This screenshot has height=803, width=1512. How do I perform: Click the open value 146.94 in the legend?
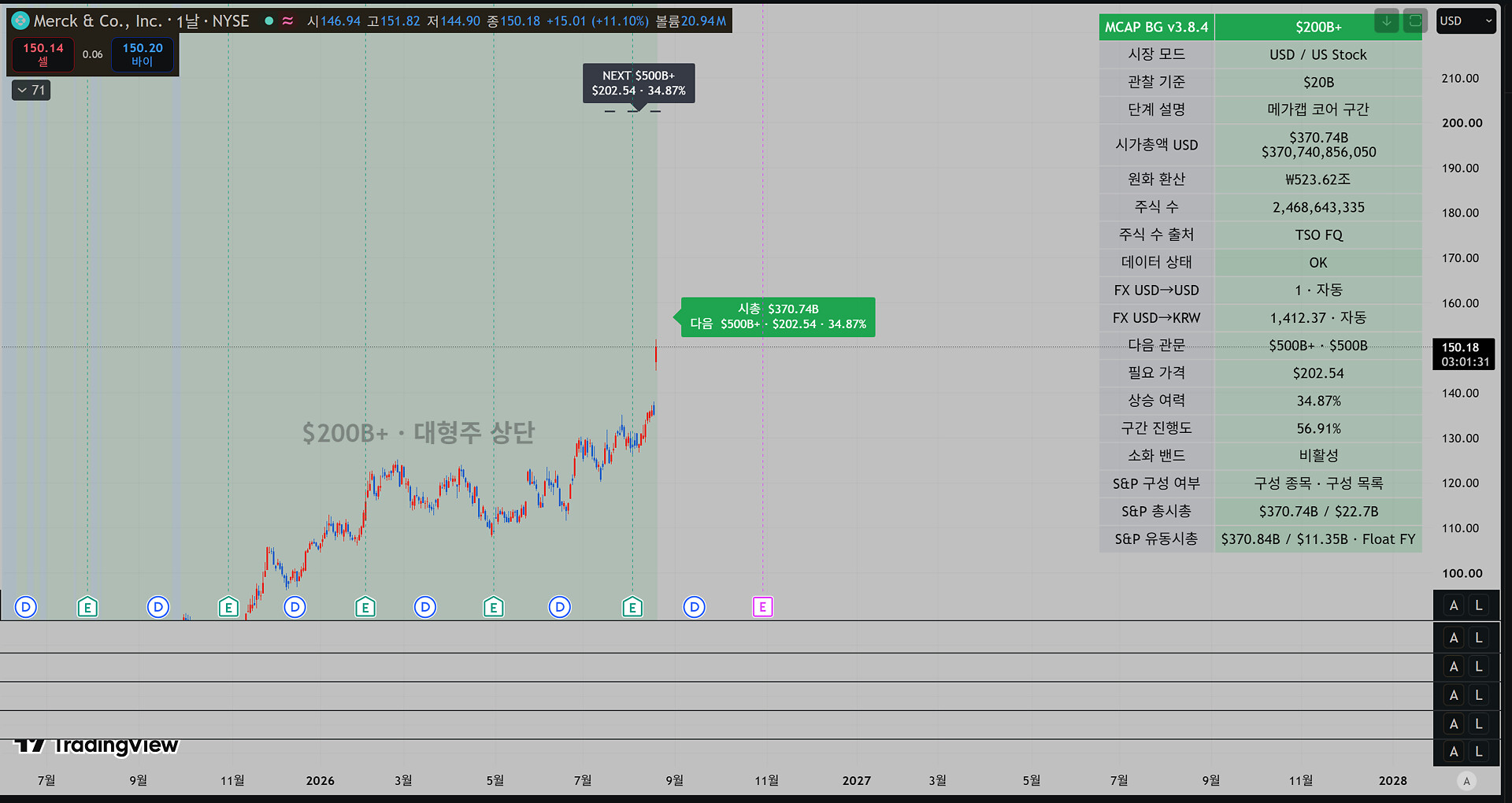[x=340, y=21]
